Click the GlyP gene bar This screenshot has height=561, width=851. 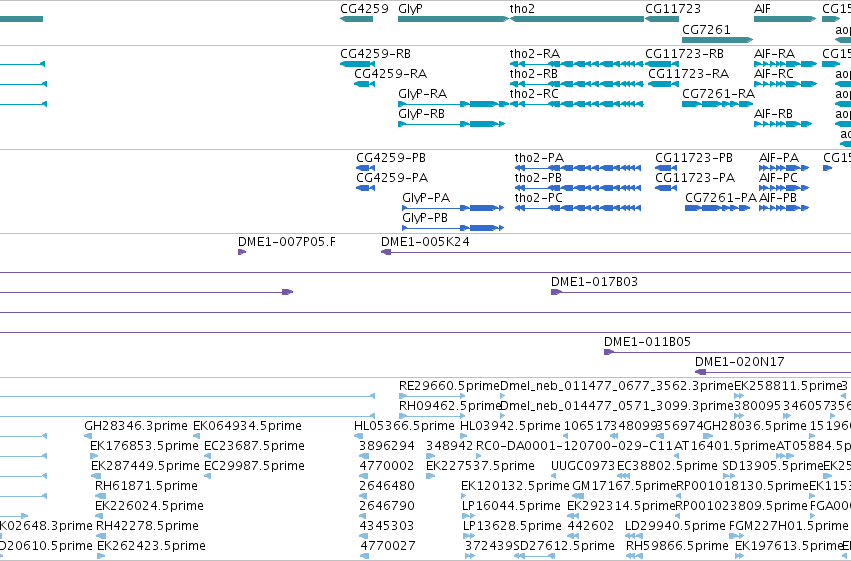coord(453,19)
